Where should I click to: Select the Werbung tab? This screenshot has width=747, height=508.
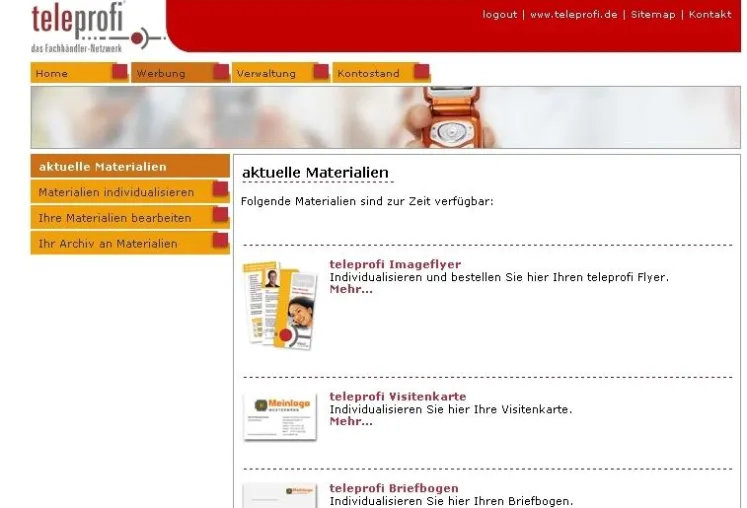tap(180, 73)
